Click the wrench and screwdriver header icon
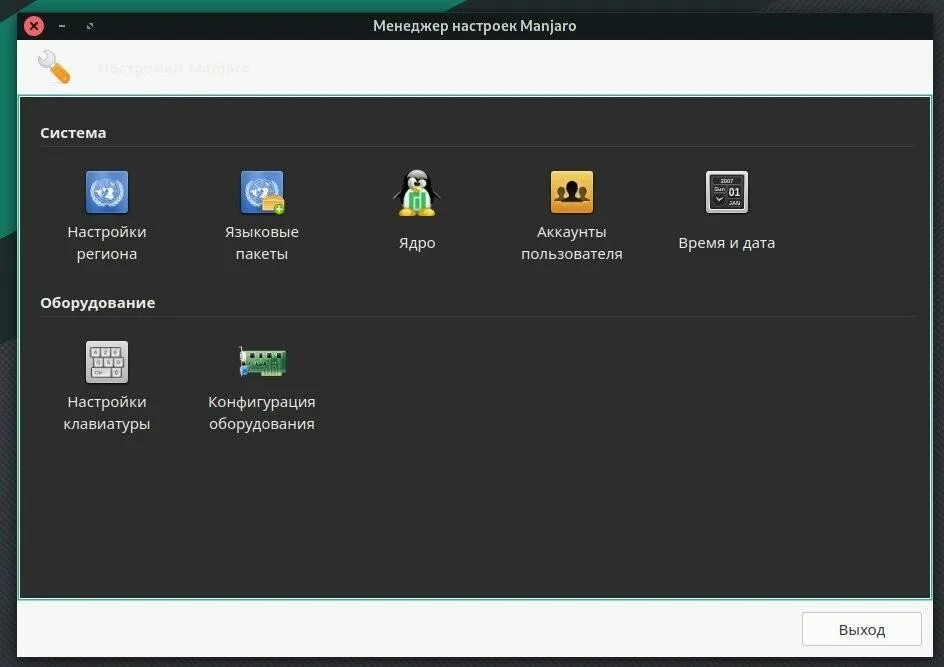Screen dimensions: 944x667 pyautogui.click(x=54, y=66)
